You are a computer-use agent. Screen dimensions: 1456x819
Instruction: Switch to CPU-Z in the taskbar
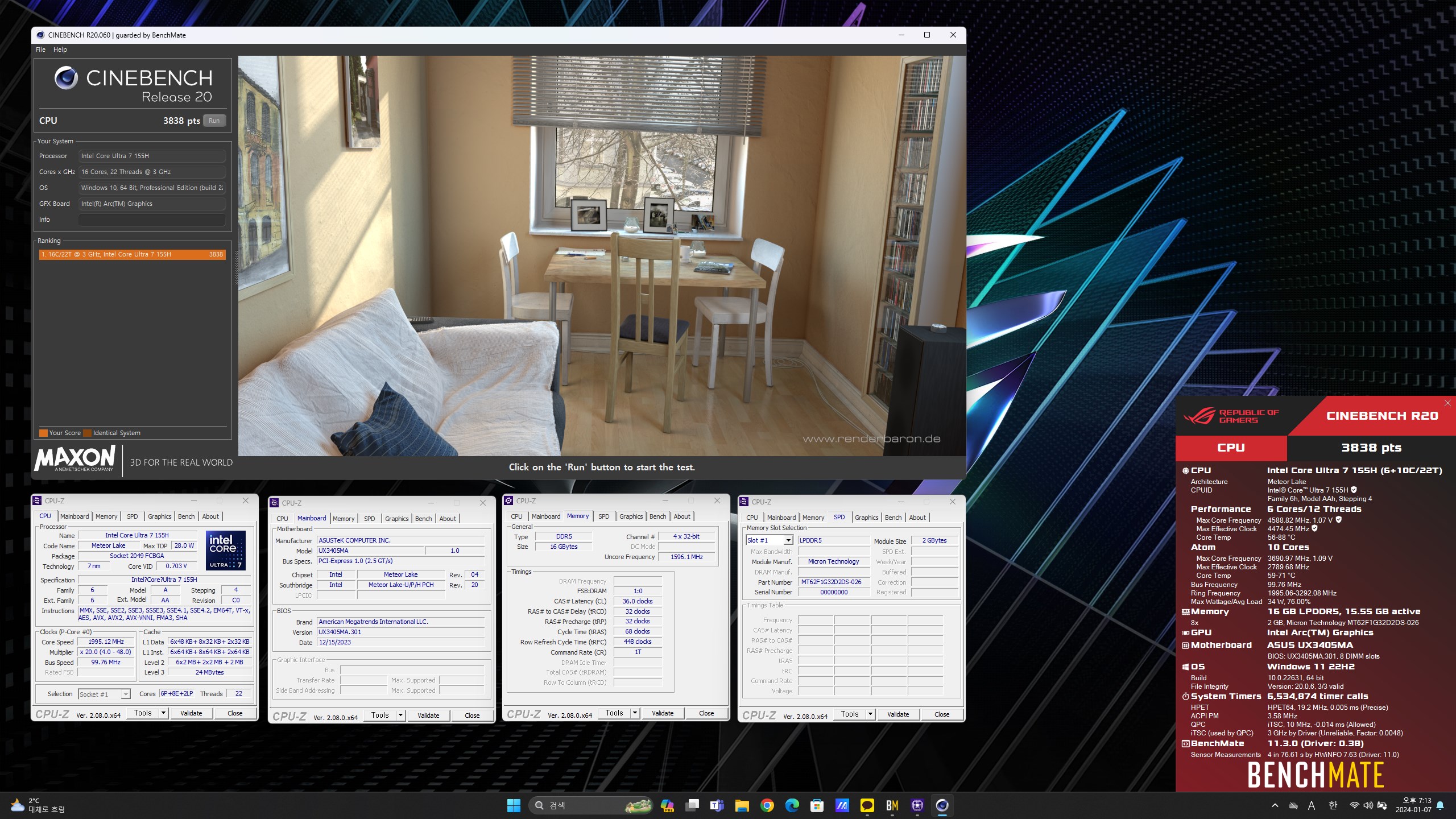917,805
